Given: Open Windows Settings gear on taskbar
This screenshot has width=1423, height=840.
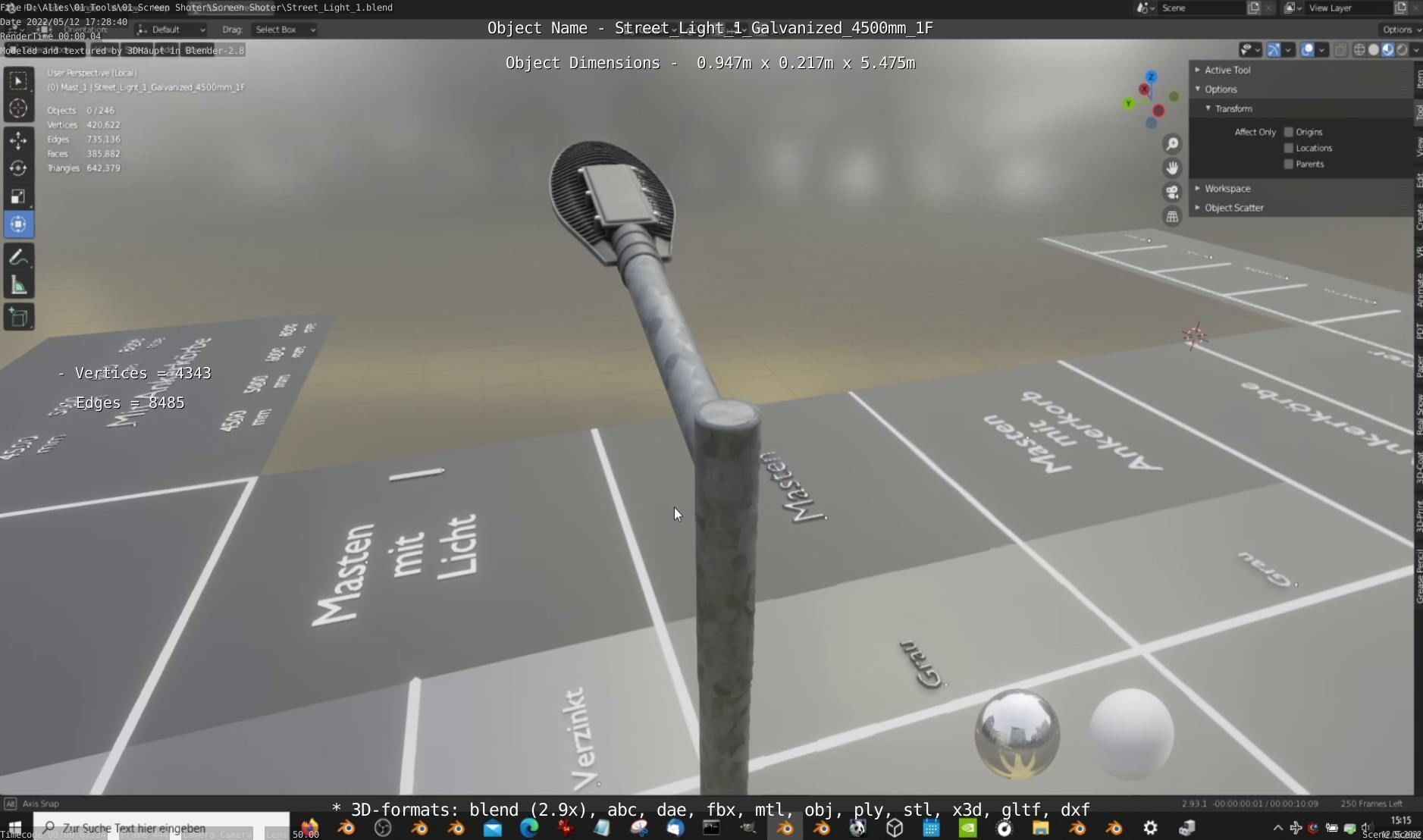Looking at the screenshot, I should [1150, 828].
